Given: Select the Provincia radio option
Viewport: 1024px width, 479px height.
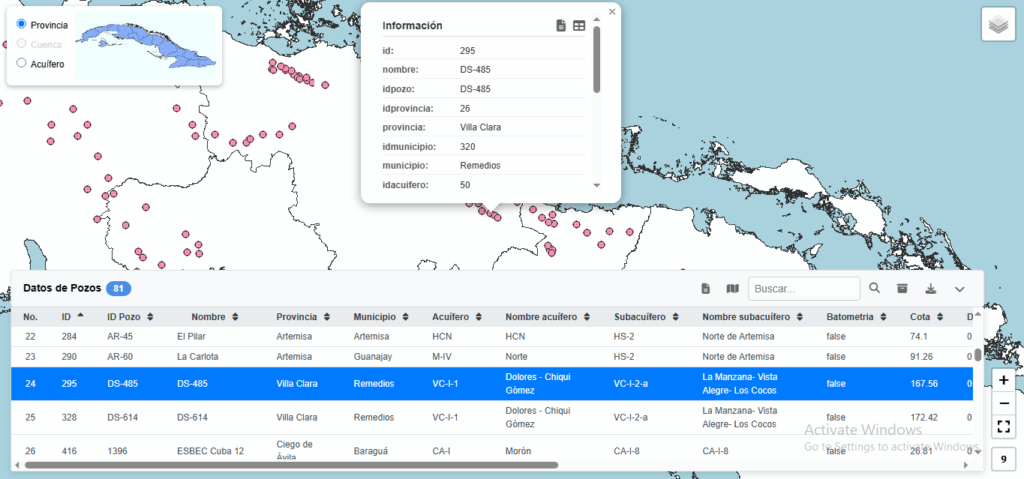Looking at the screenshot, I should [x=22, y=24].
